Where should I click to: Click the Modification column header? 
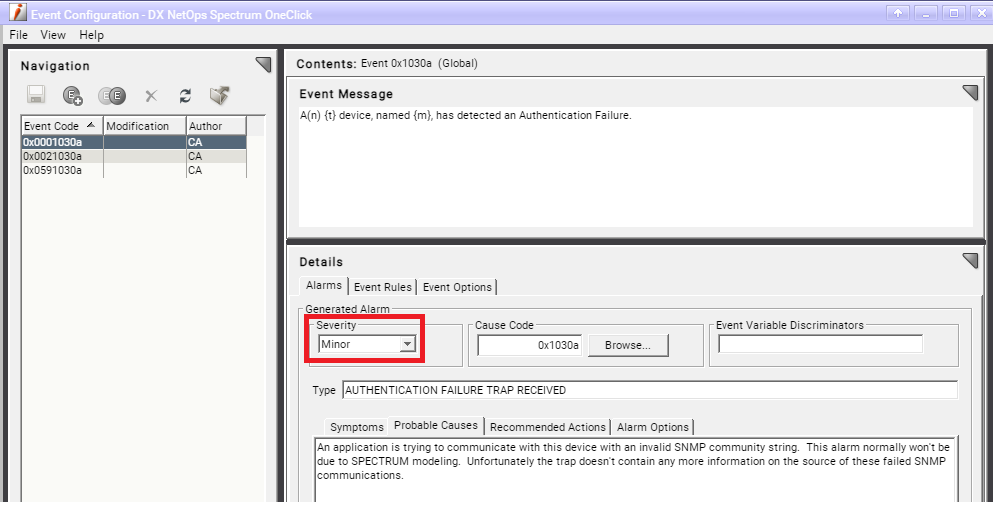(x=145, y=126)
